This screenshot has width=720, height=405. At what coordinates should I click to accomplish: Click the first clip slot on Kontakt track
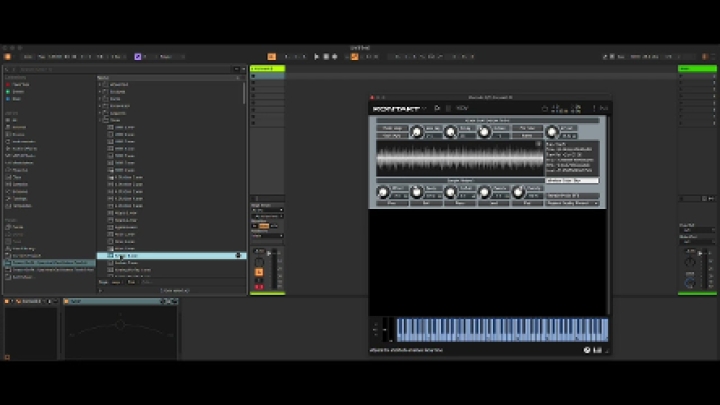pyautogui.click(x=267, y=76)
